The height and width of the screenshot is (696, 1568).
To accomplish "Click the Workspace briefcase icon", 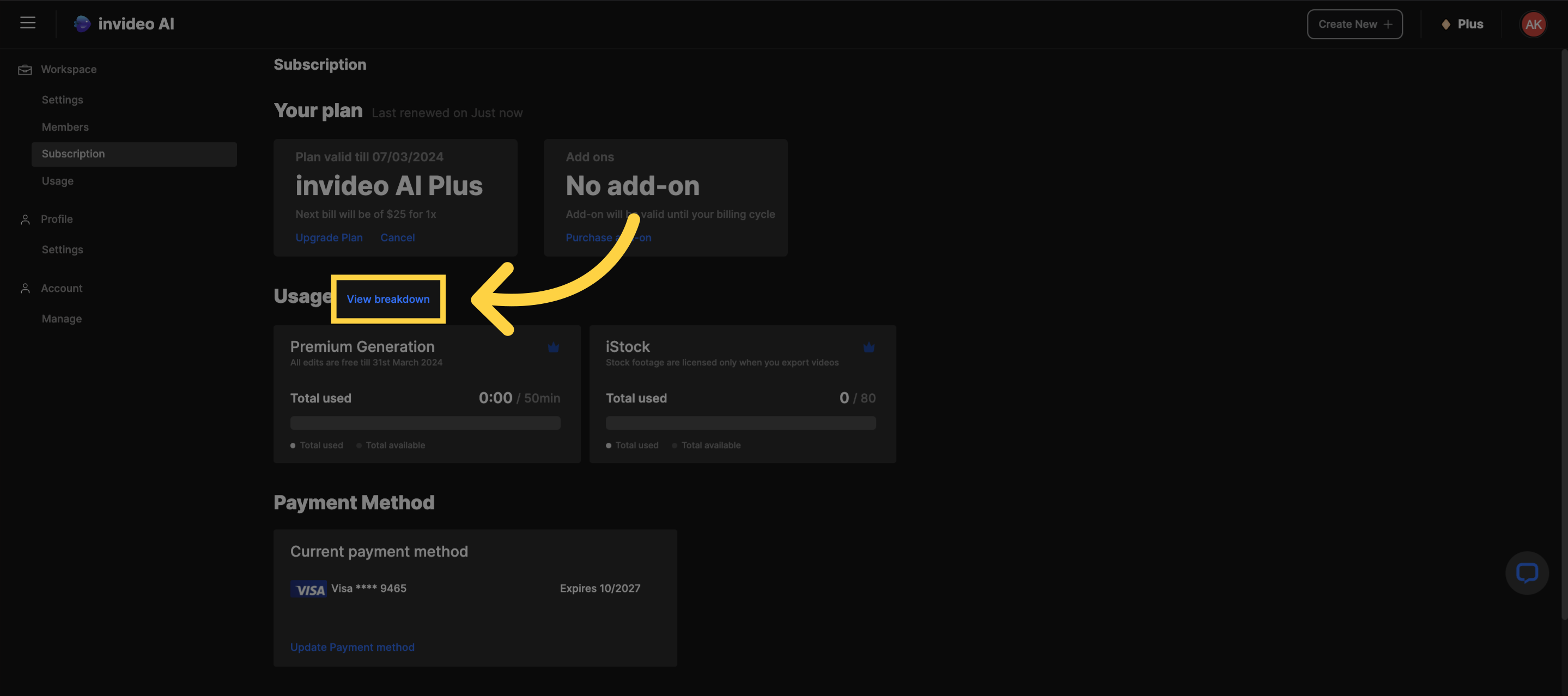I will click(x=25, y=69).
